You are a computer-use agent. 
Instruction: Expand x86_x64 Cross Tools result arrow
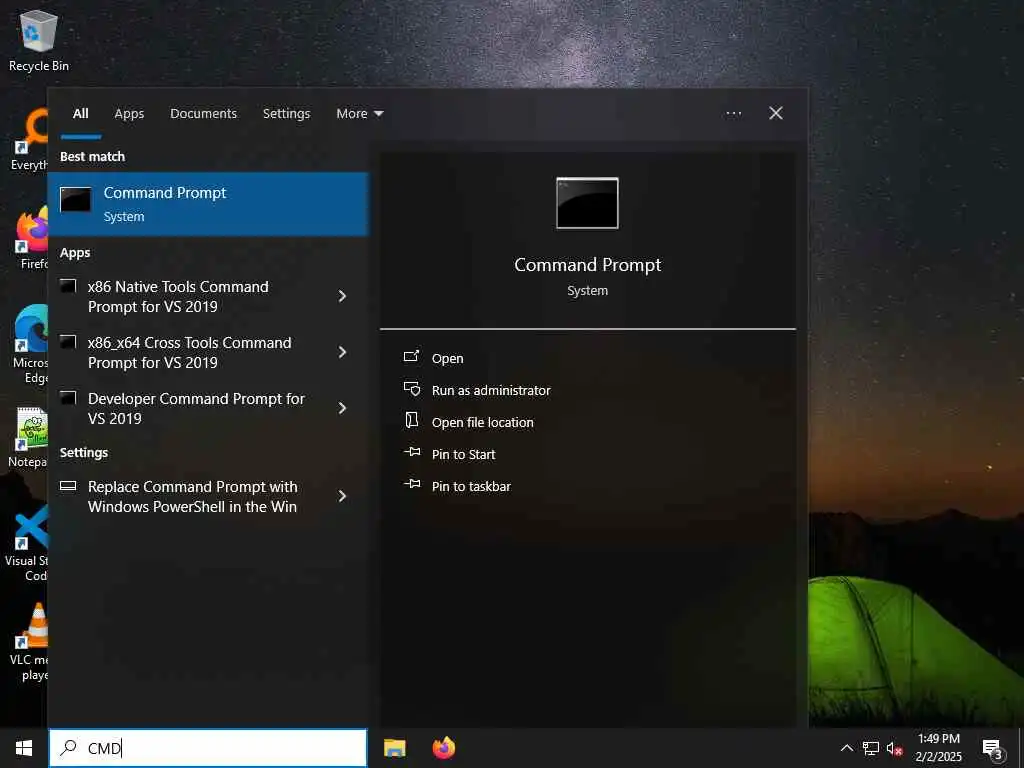click(x=342, y=353)
